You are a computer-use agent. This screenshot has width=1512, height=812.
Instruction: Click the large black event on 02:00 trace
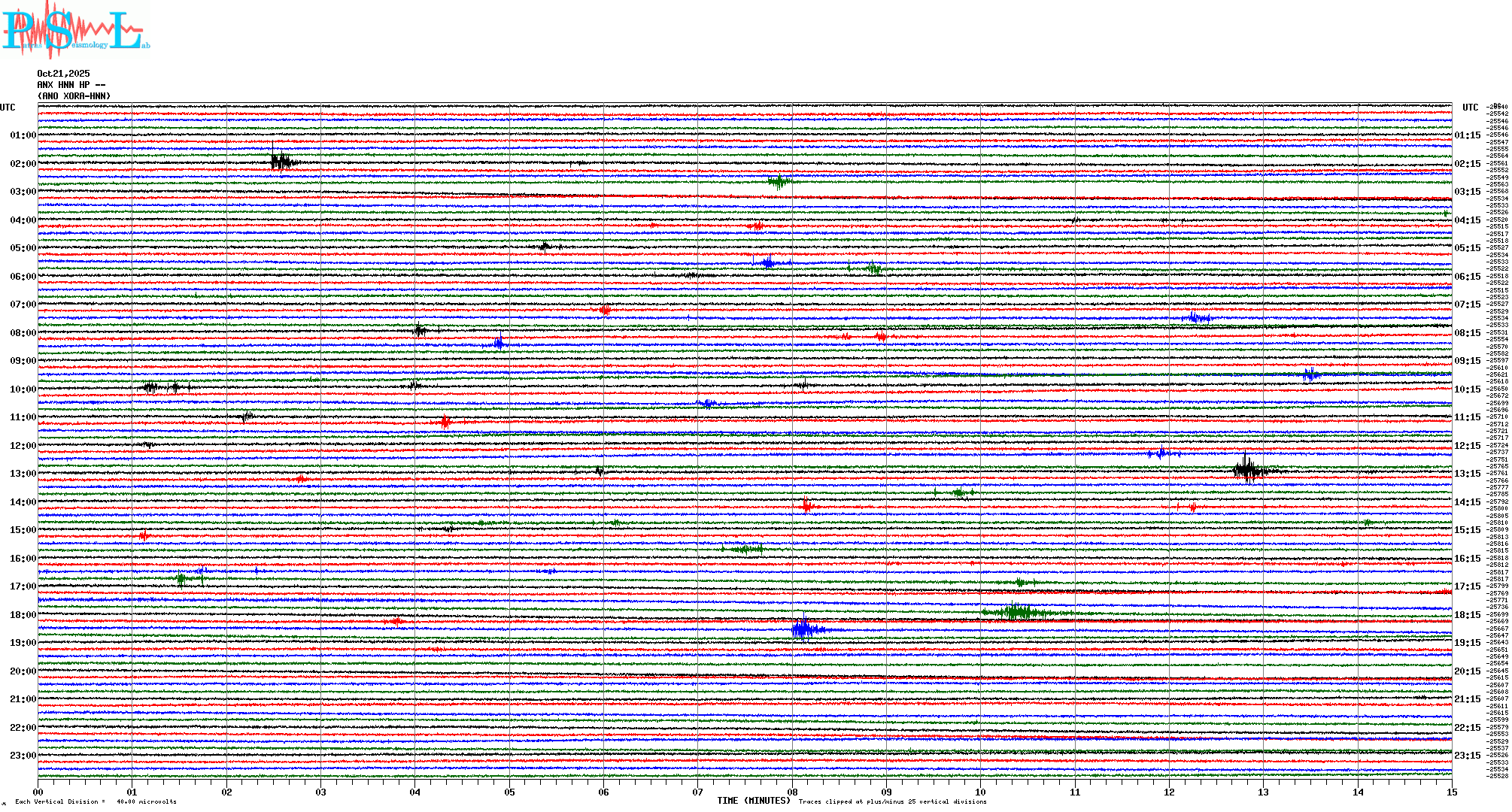click(x=281, y=161)
